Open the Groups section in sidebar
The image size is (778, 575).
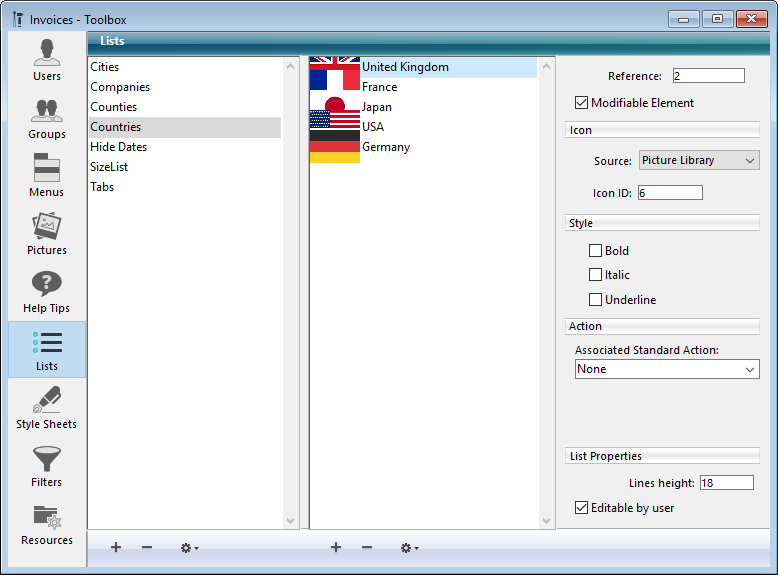[x=47, y=118]
